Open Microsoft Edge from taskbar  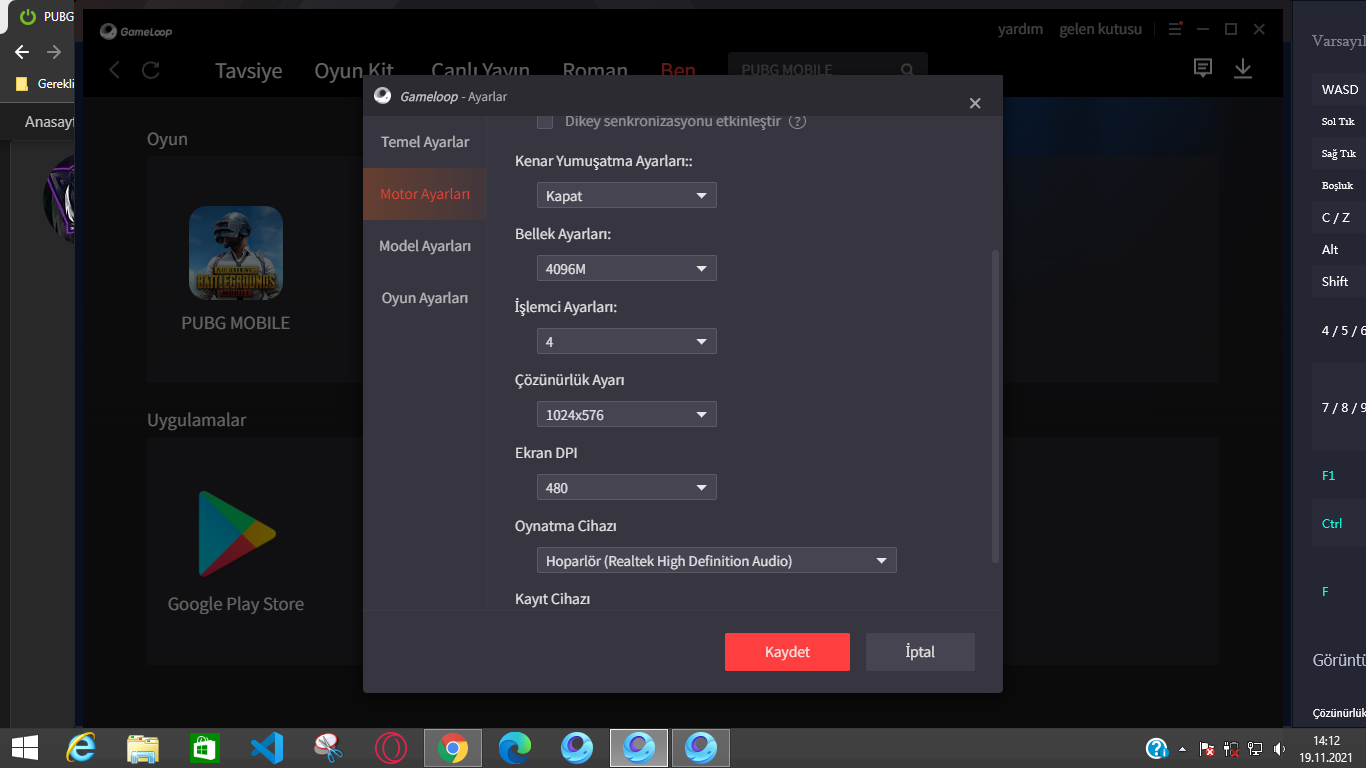[x=515, y=747]
